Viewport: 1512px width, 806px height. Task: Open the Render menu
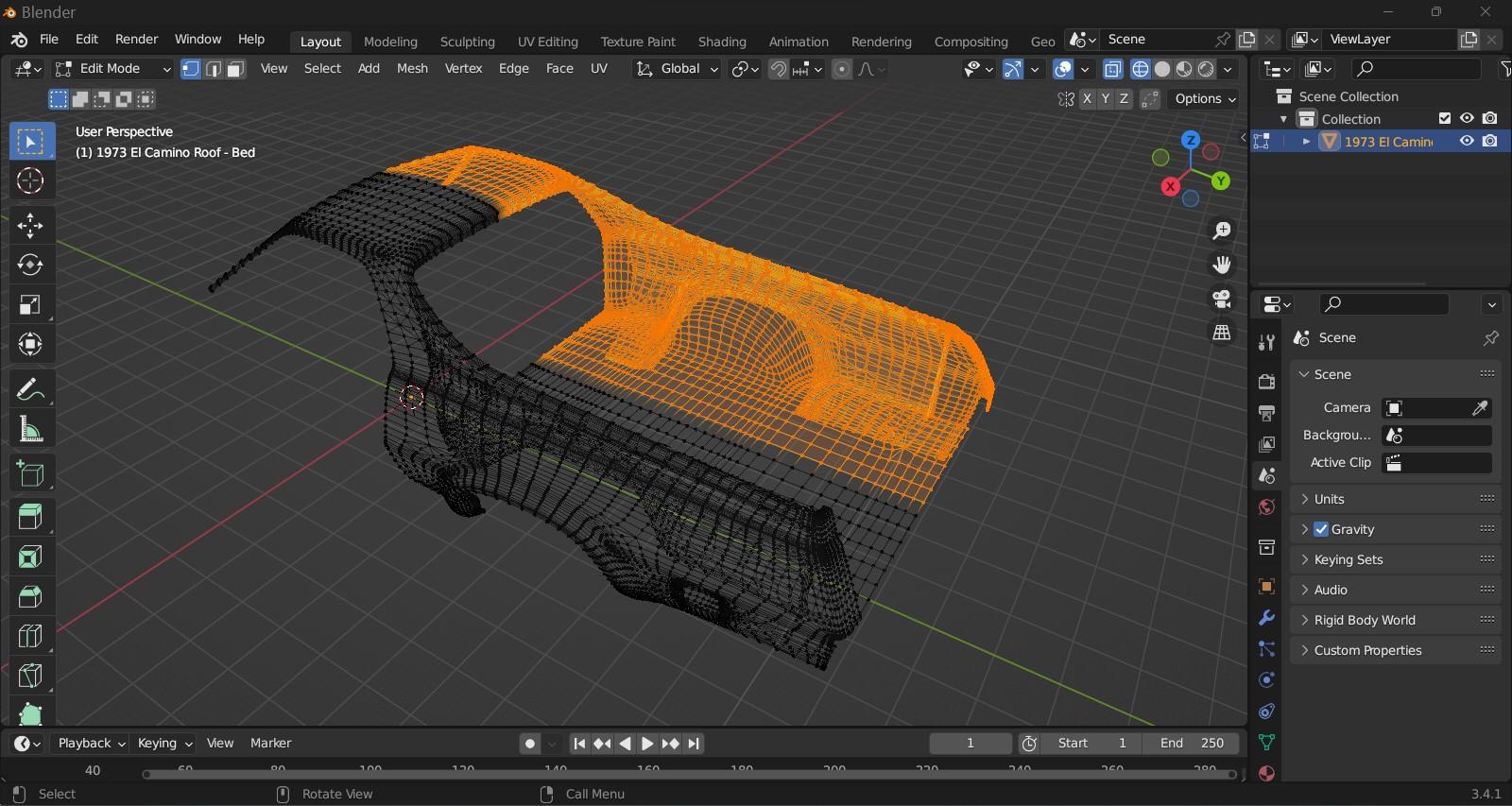[136, 40]
